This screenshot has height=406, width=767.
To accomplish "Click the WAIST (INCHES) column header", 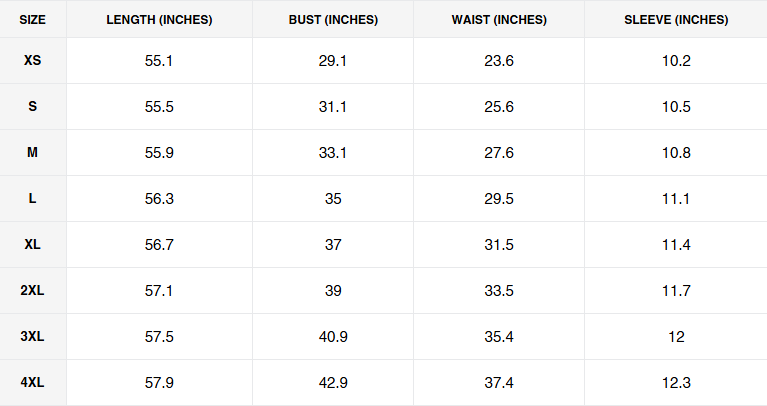I will coord(498,20).
